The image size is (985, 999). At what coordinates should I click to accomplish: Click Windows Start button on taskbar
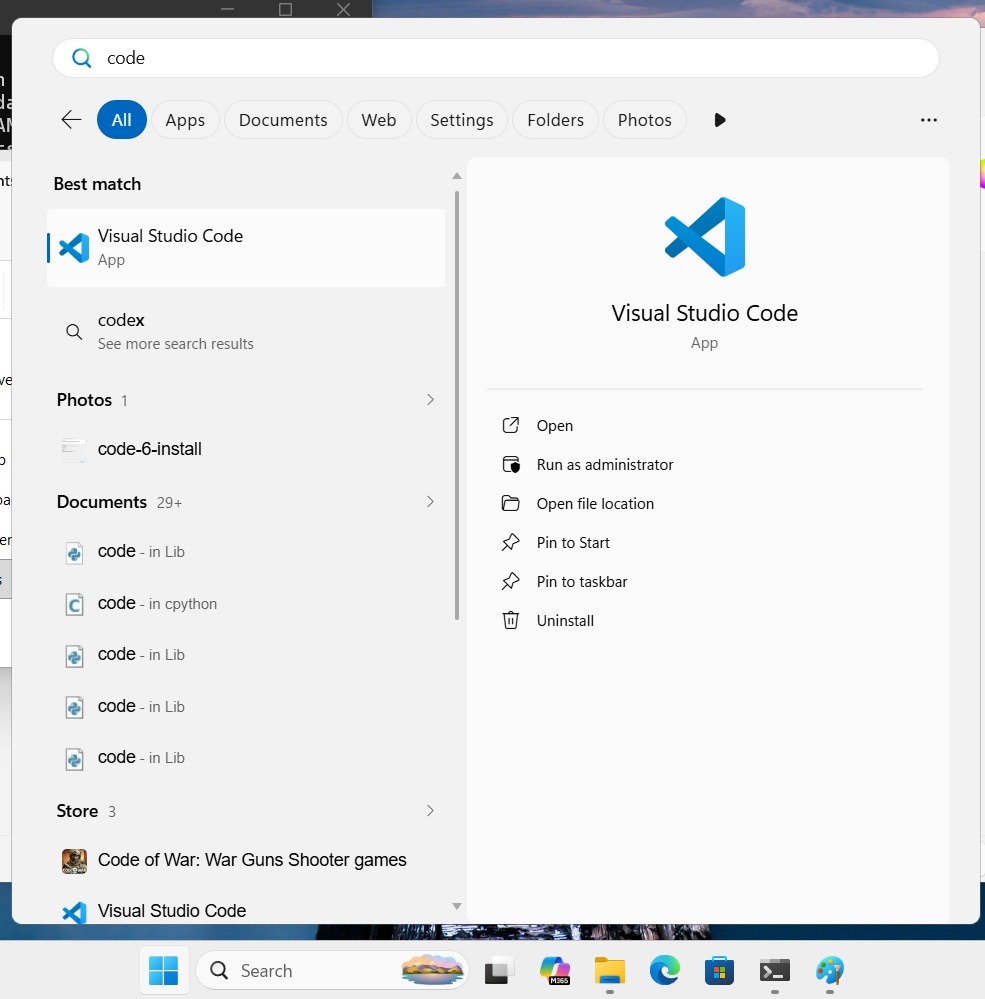pyautogui.click(x=164, y=970)
